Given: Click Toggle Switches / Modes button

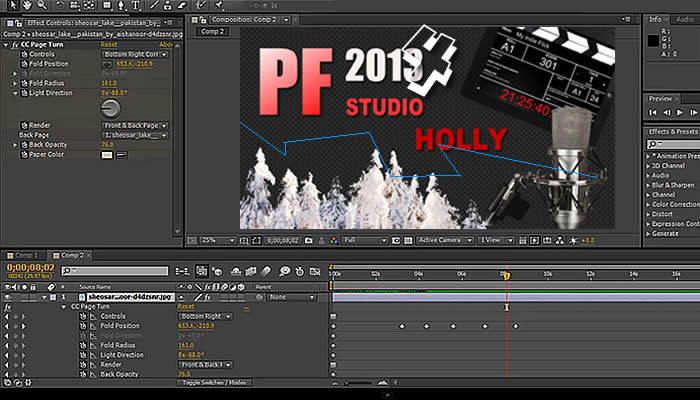Looking at the screenshot, I should coord(214,383).
